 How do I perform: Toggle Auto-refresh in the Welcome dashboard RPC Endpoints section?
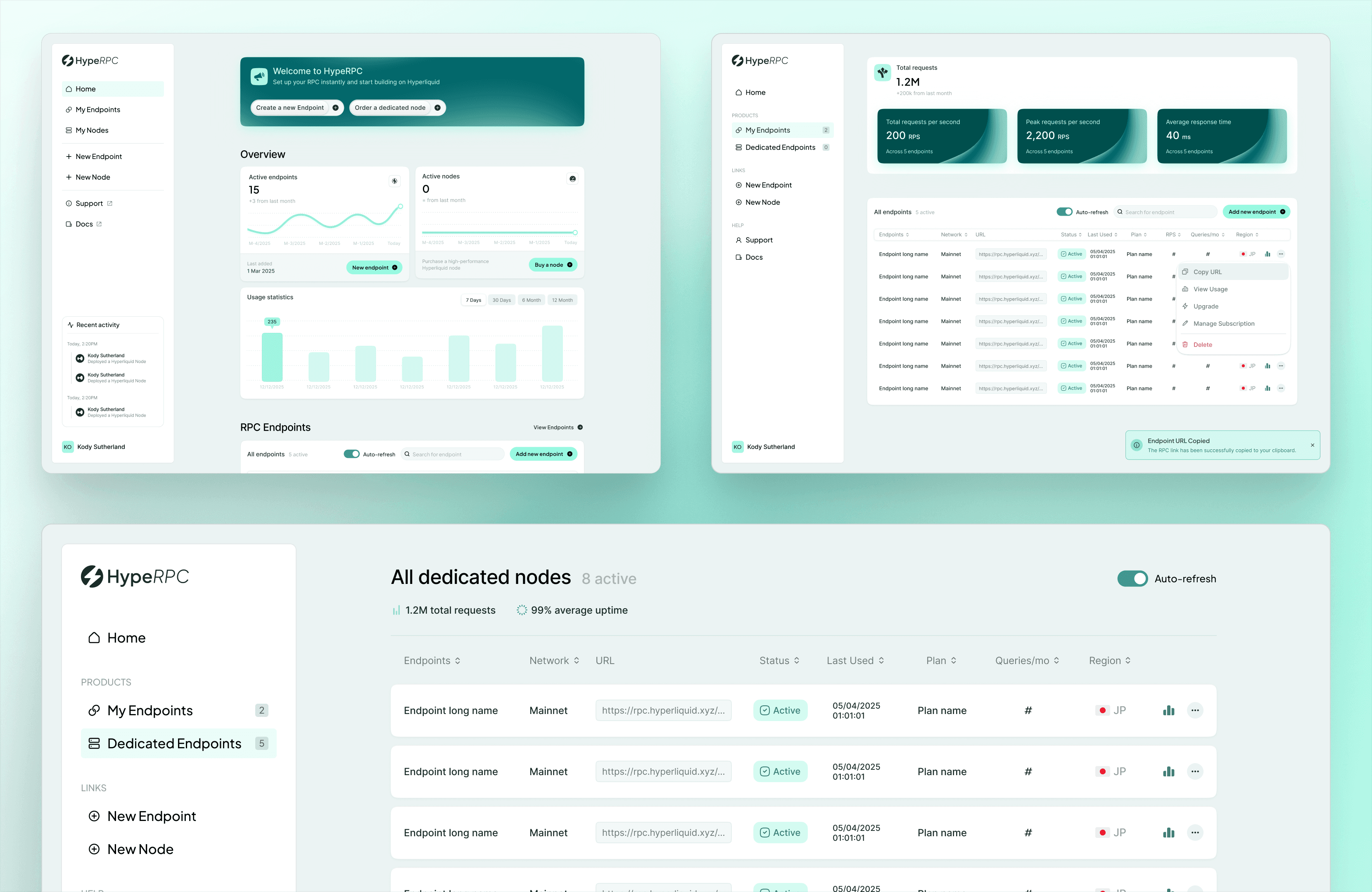point(351,454)
